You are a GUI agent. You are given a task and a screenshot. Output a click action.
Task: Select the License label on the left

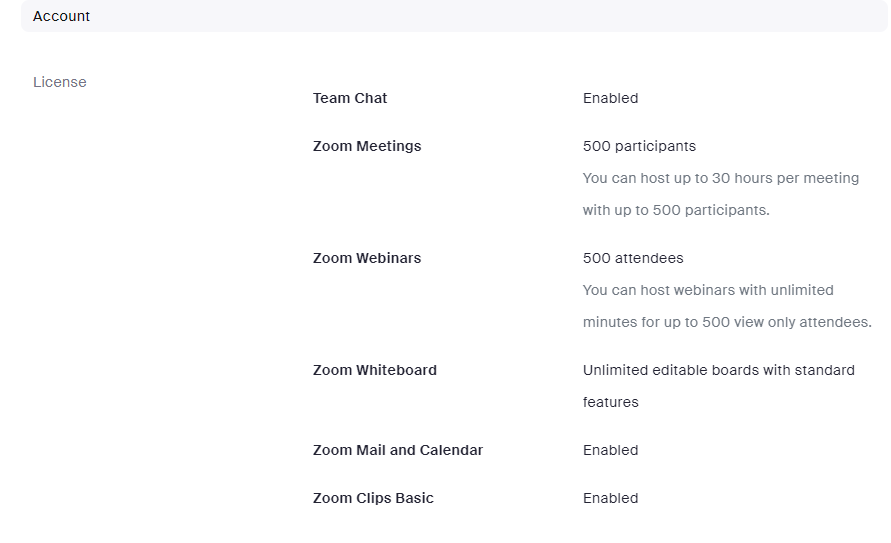(60, 82)
